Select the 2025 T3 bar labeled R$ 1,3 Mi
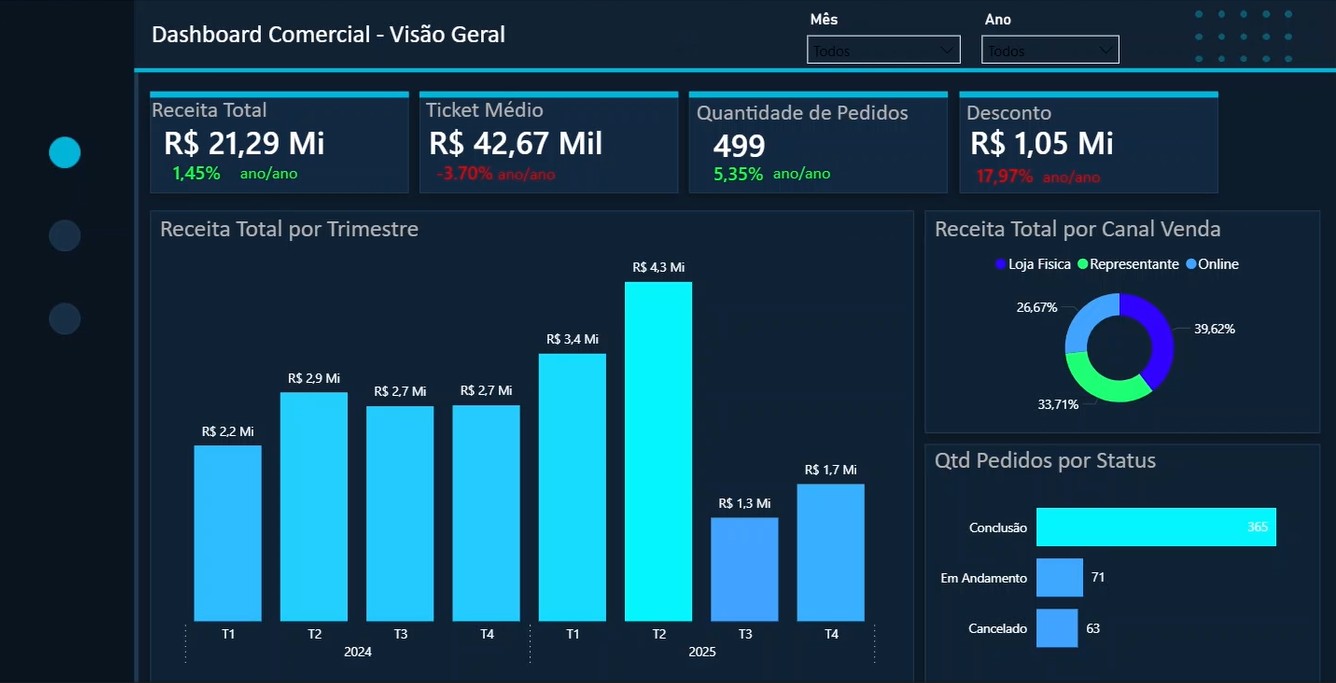The image size is (1336, 683). (745, 569)
